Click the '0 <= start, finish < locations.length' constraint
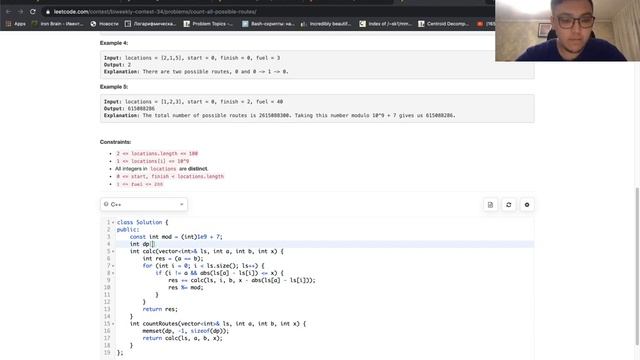 click(x=170, y=176)
